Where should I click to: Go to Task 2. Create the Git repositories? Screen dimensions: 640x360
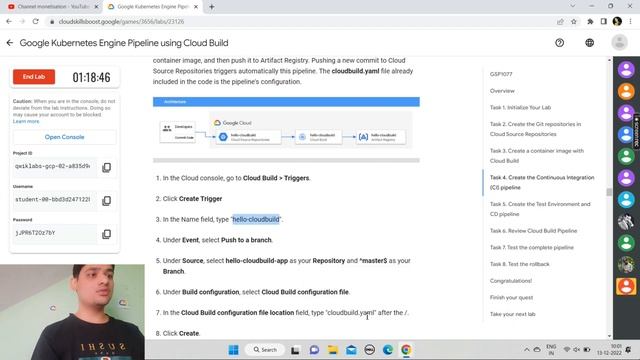535,129
